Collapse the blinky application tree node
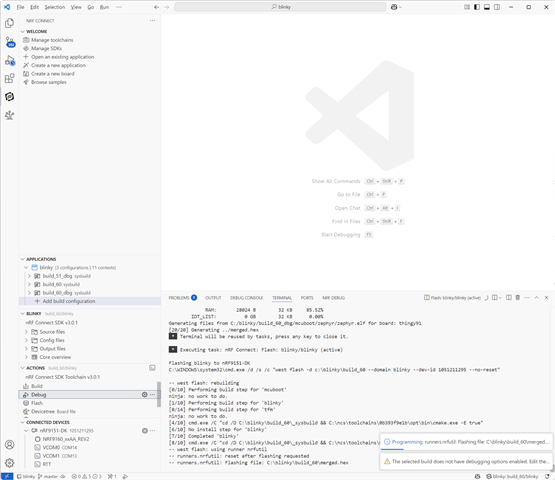555x480 pixels. (26, 268)
